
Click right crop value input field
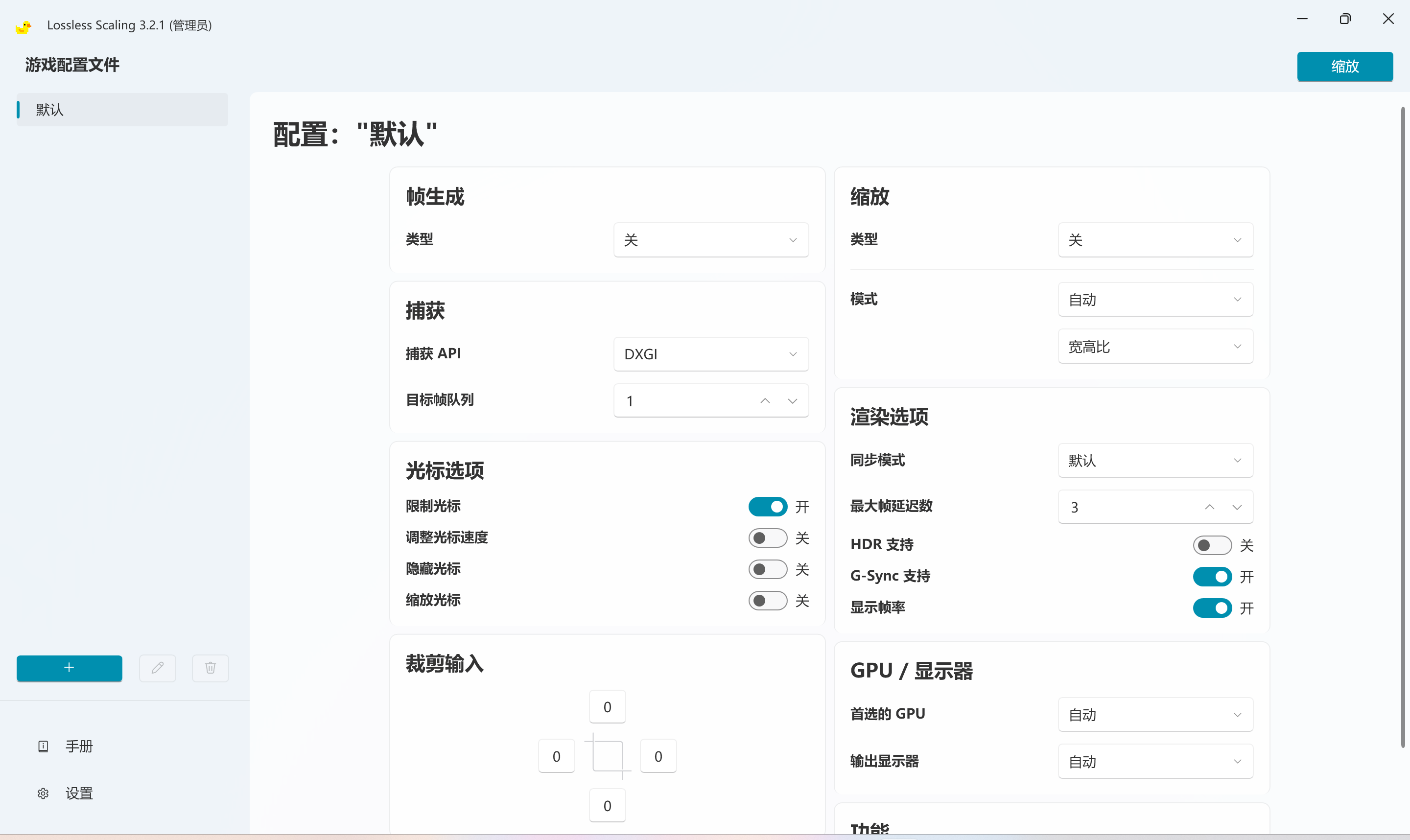pos(658,756)
